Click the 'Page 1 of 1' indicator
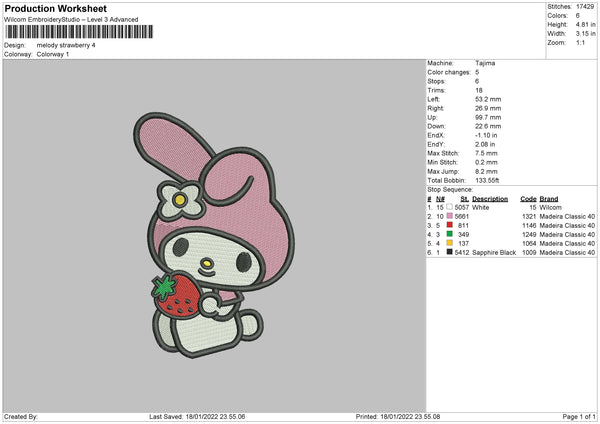Image resolution: width=600 pixels, height=424 pixels. [579, 417]
